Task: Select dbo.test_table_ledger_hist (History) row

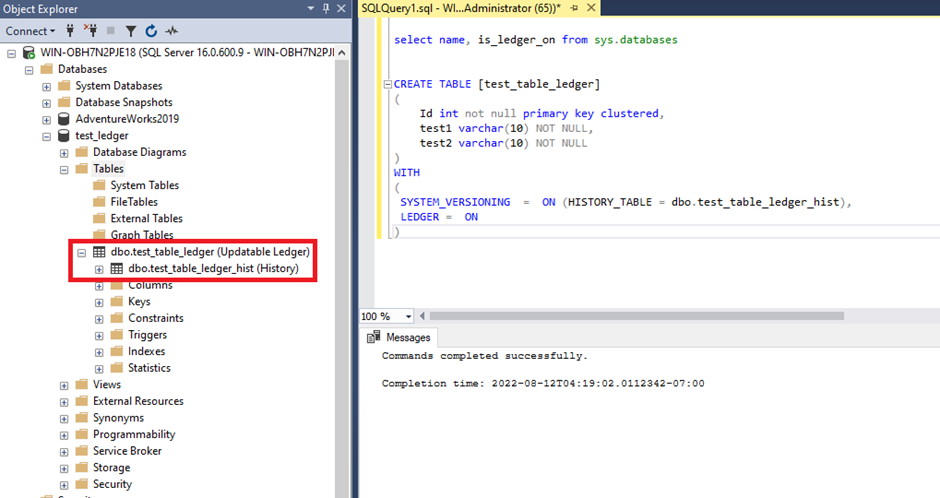Action: pyautogui.click(x=204, y=268)
